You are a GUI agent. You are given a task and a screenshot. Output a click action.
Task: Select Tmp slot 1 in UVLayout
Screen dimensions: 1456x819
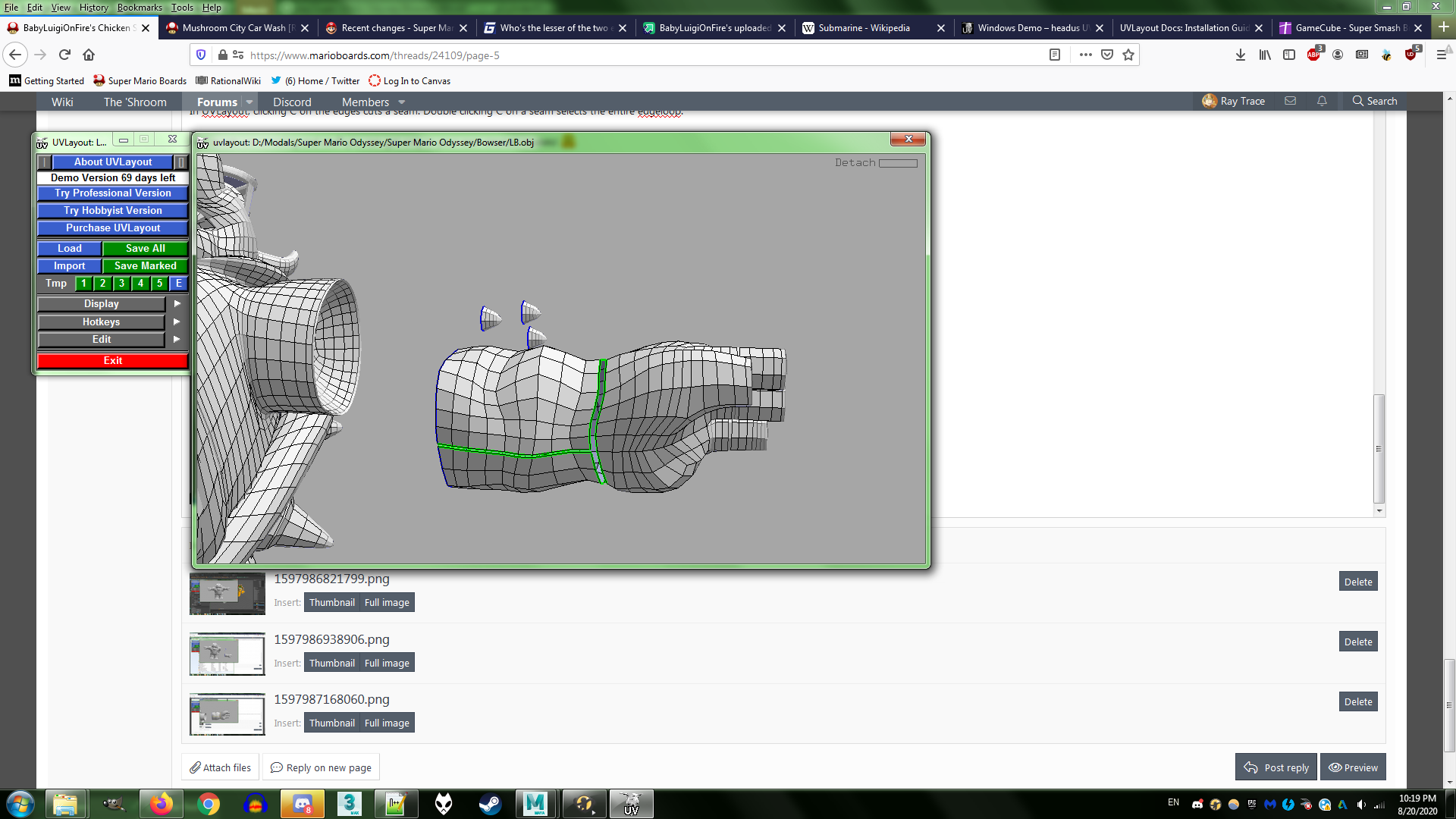click(x=83, y=284)
